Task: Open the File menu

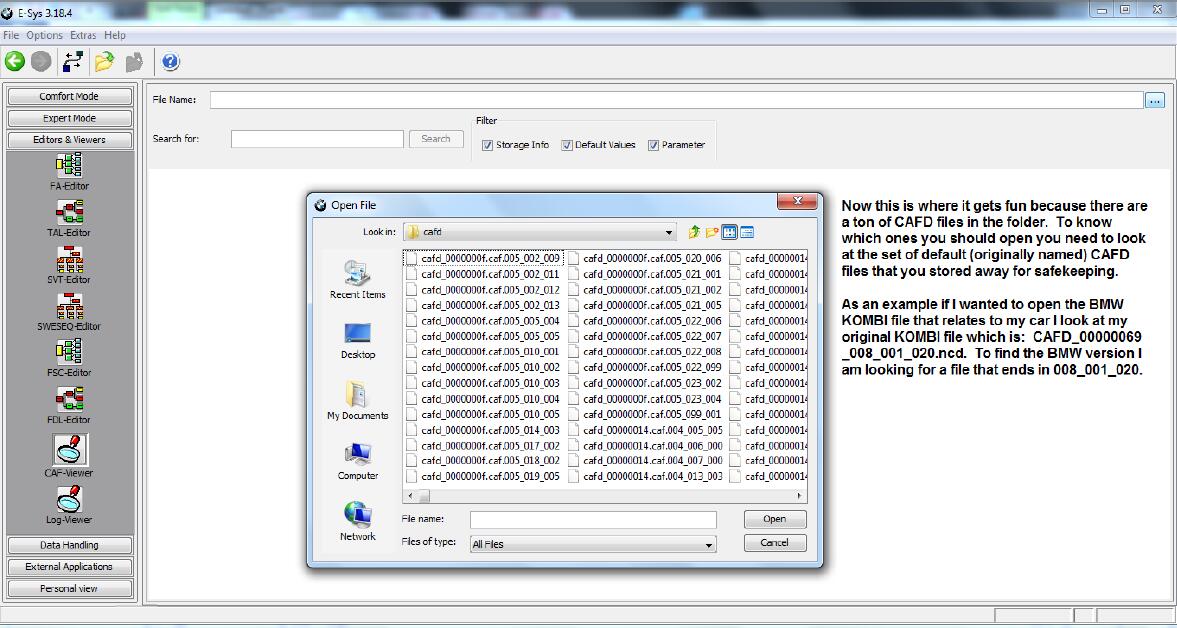Action: 11,35
